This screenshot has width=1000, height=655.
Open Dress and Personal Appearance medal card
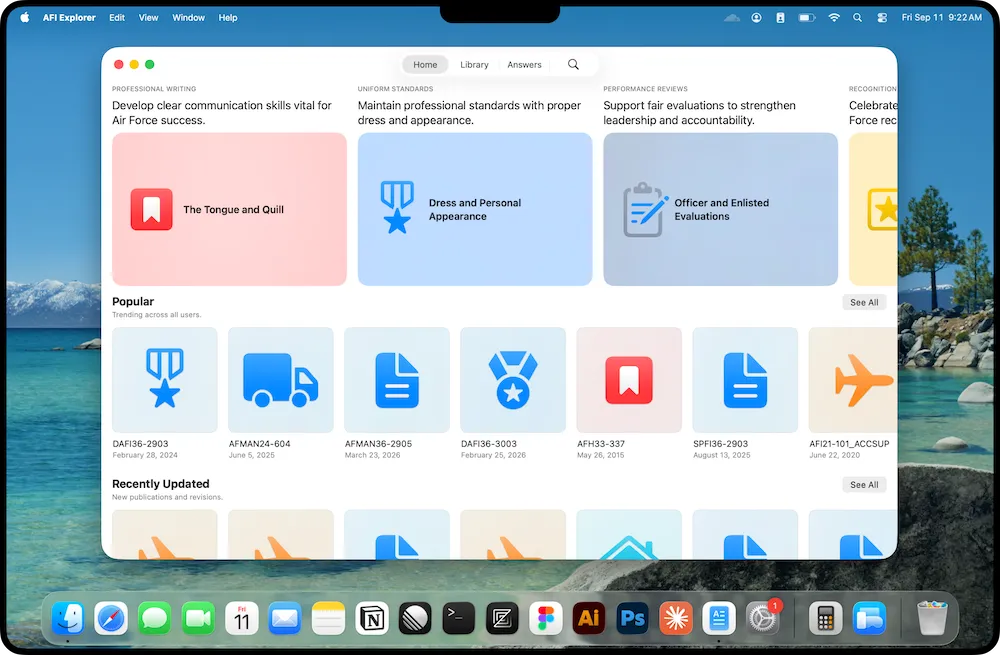coord(474,209)
